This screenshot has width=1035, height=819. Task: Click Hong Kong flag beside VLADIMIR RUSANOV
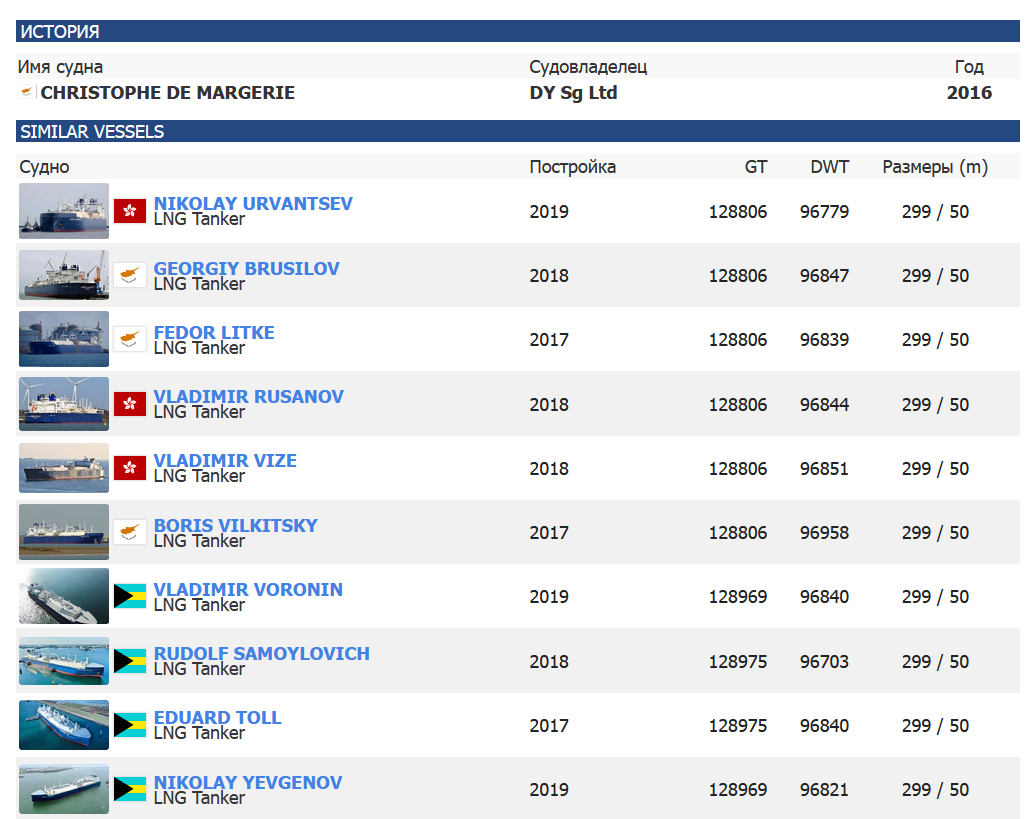coord(130,404)
